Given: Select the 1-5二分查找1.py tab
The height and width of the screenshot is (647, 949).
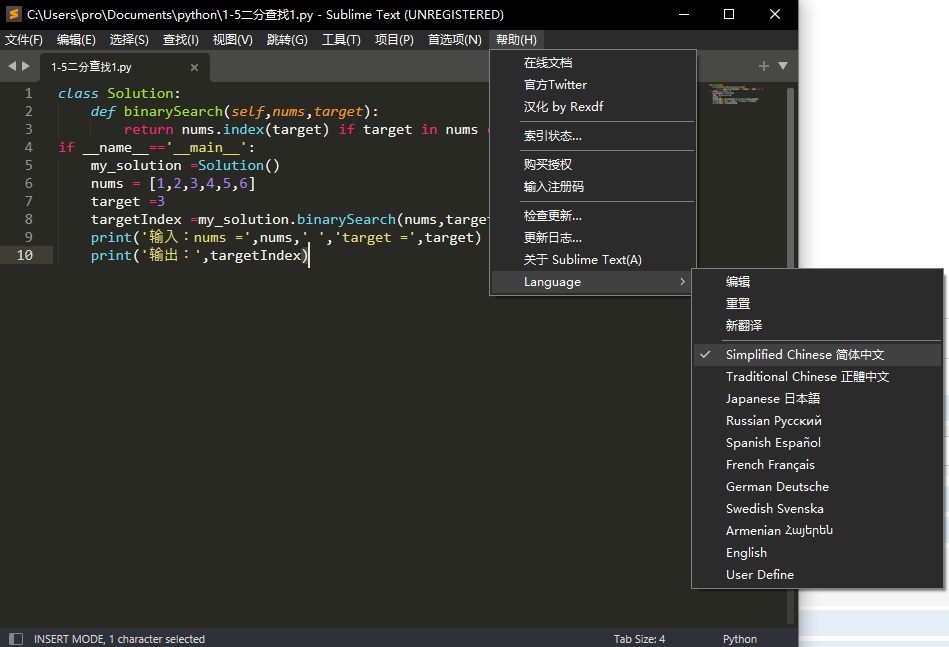Looking at the screenshot, I should (125, 67).
